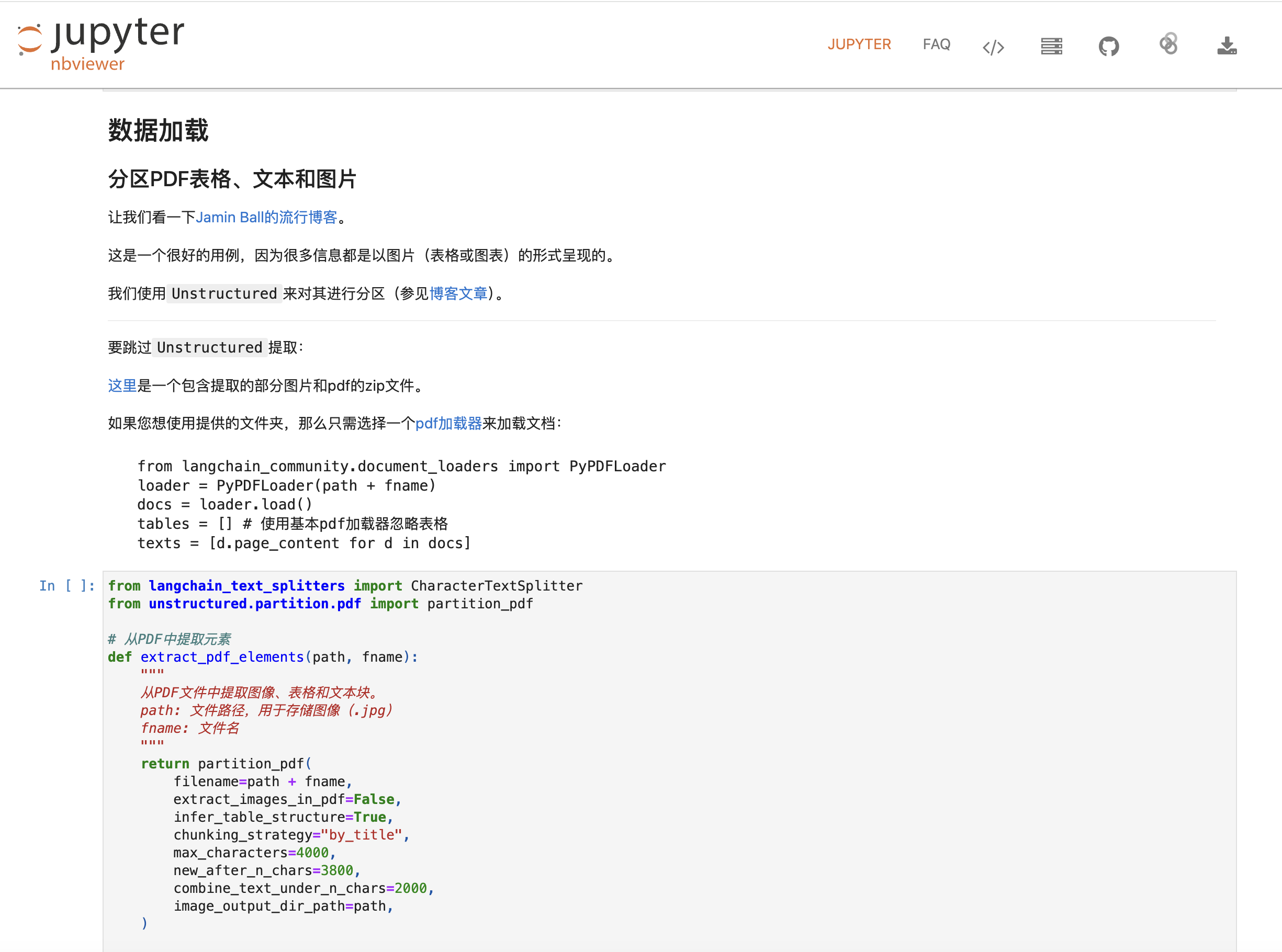This screenshot has height=952, width=1282.
Task: Click the GitHub icon in the toolbar
Action: 1109,46
